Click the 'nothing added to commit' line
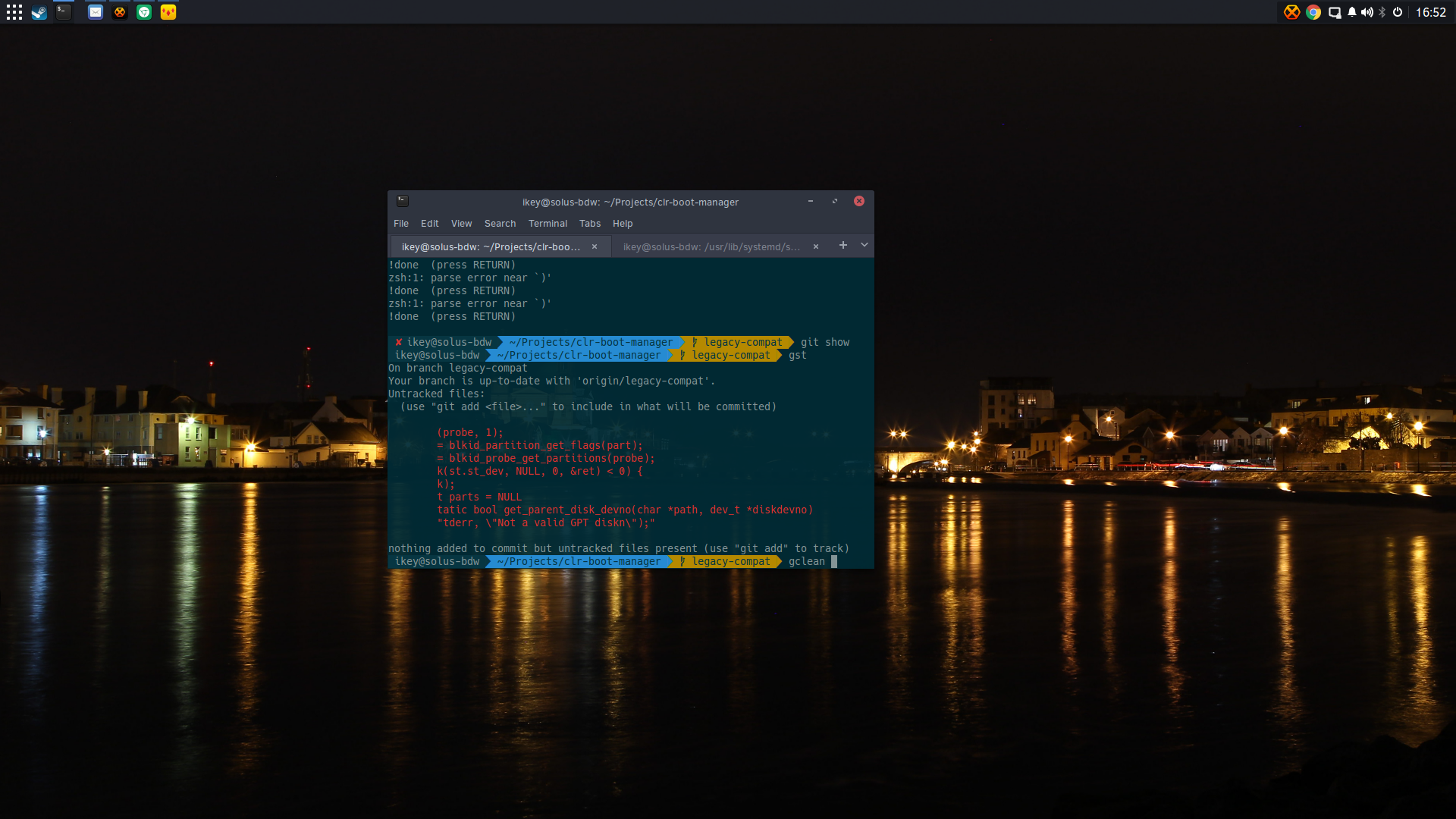The height and width of the screenshot is (819, 1456). pyautogui.click(x=619, y=548)
